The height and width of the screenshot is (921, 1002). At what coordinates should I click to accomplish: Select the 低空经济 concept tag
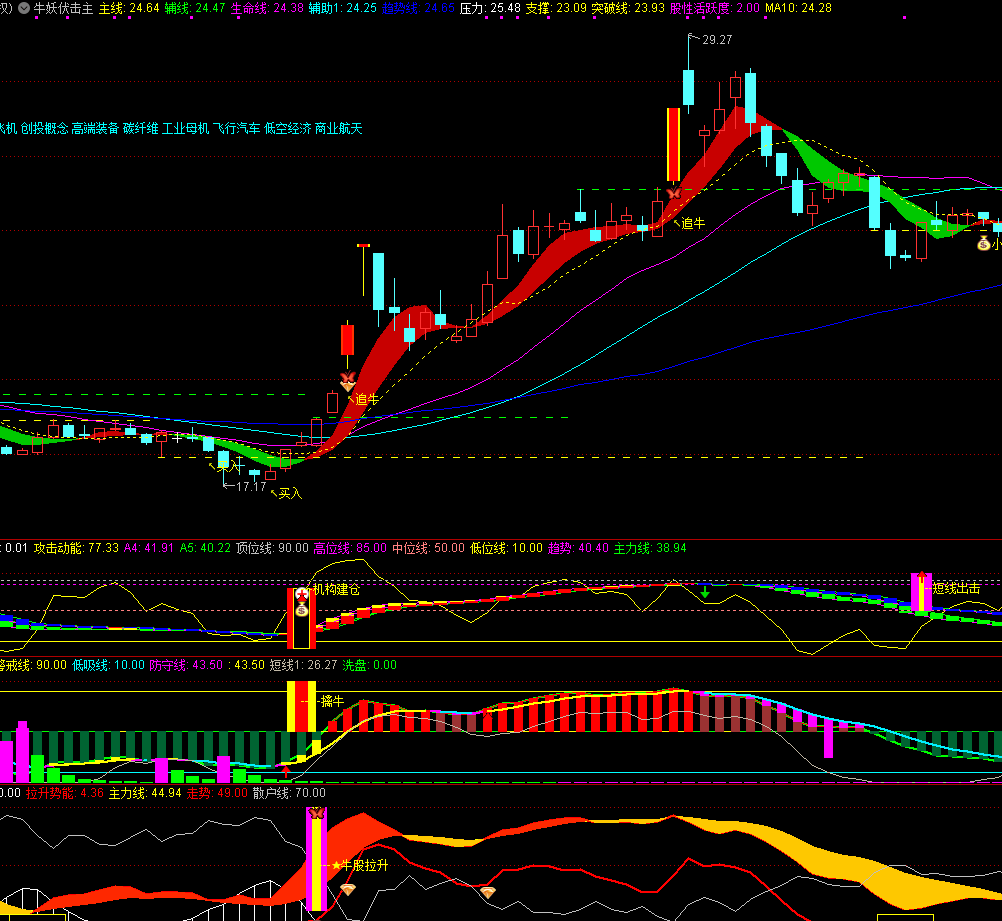click(287, 128)
